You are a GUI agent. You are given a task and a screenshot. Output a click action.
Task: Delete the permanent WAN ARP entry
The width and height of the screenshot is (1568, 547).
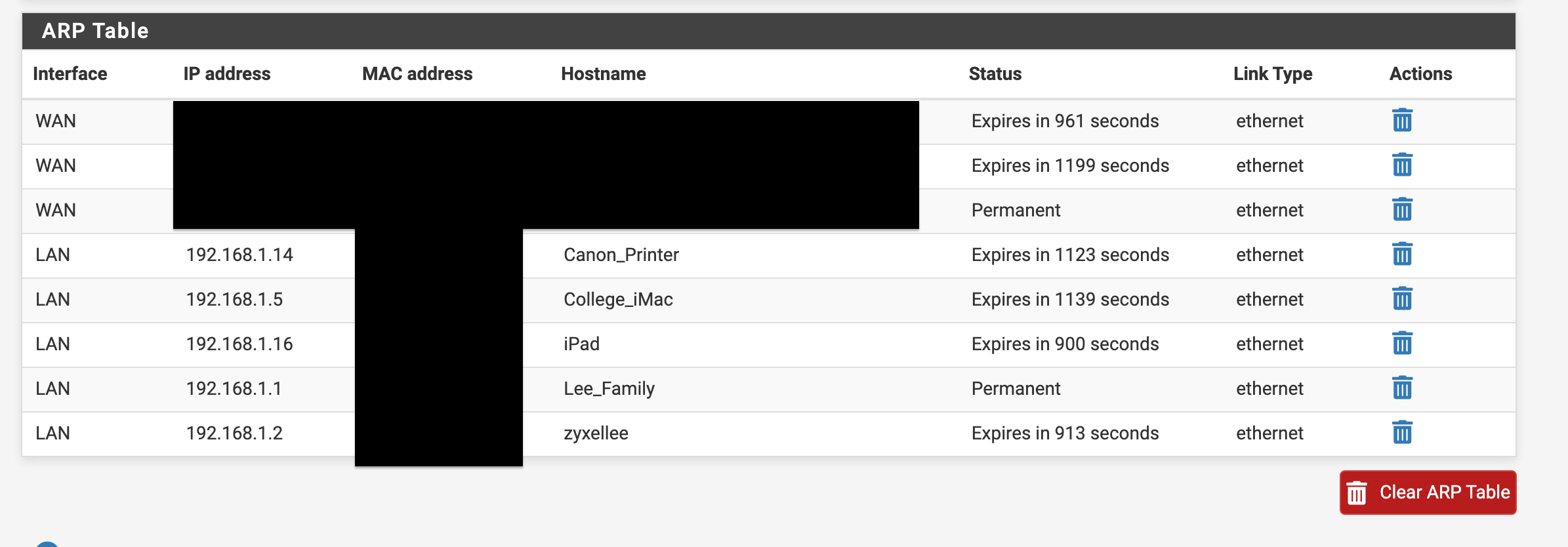click(x=1402, y=210)
